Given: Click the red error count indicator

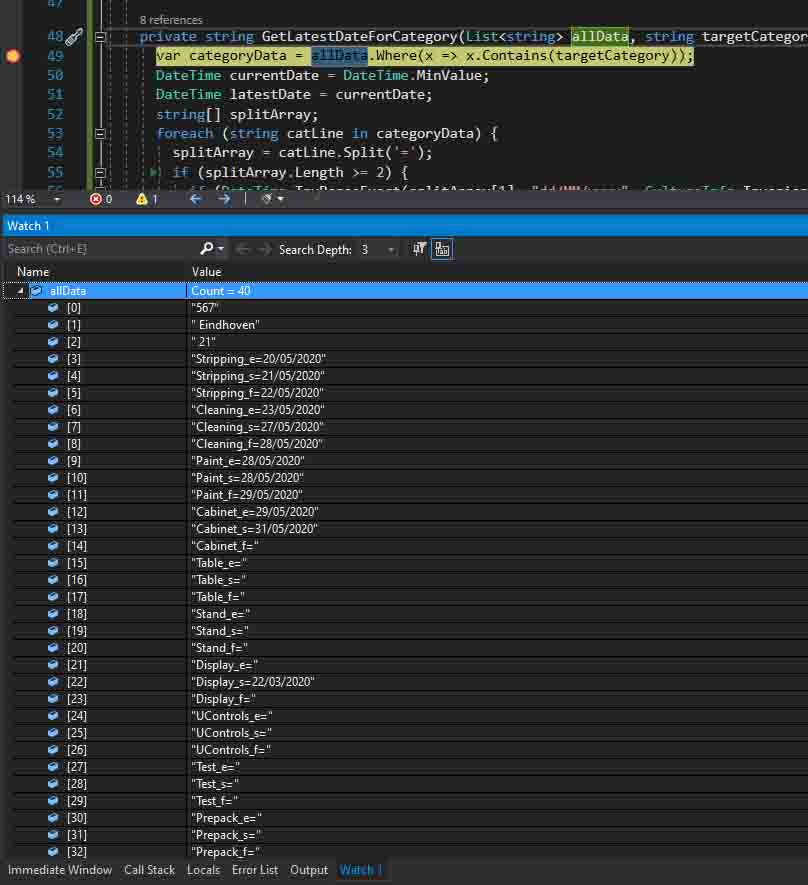Looking at the screenshot, I should point(101,199).
